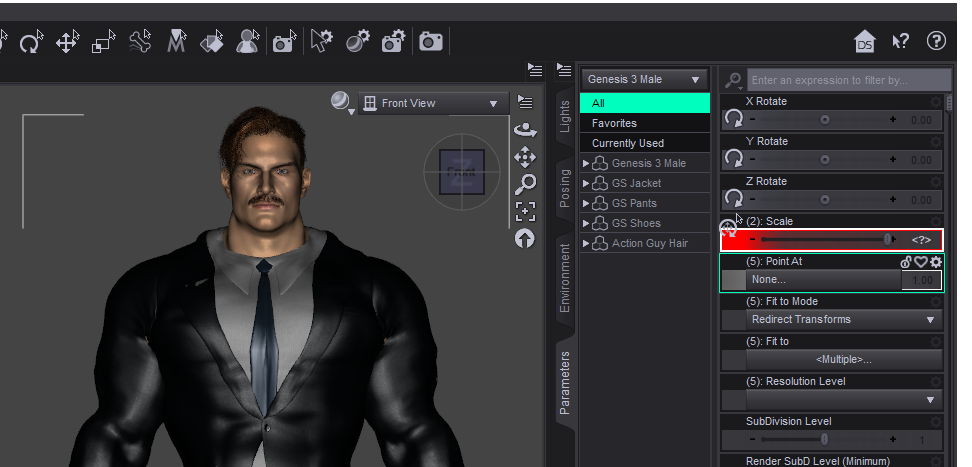Select the Rotate tool in toolbar

(x=31, y=42)
